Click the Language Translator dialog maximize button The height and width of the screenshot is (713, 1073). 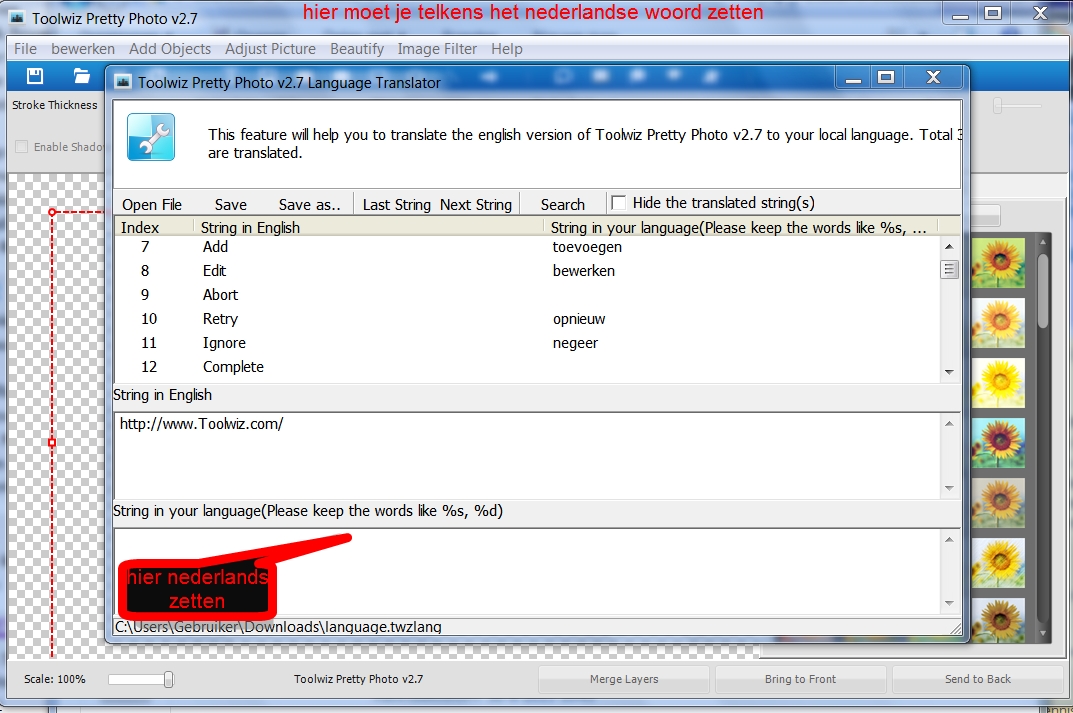click(x=886, y=77)
